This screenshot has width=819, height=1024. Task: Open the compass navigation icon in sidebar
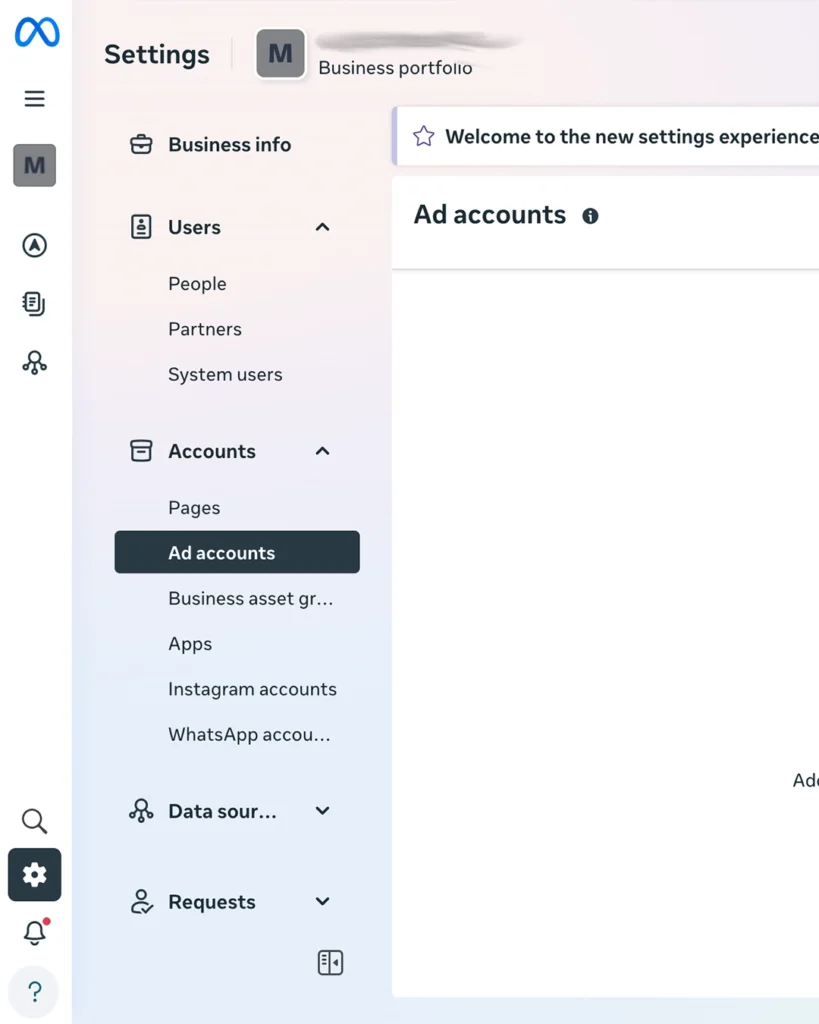(x=35, y=245)
